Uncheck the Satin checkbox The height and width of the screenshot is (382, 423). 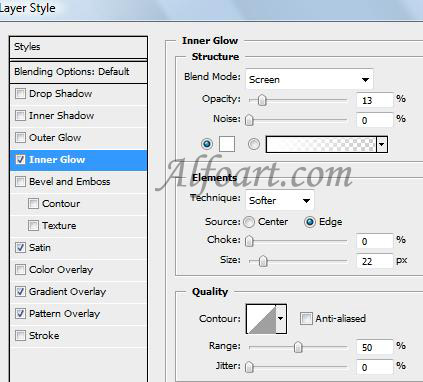tap(20, 248)
